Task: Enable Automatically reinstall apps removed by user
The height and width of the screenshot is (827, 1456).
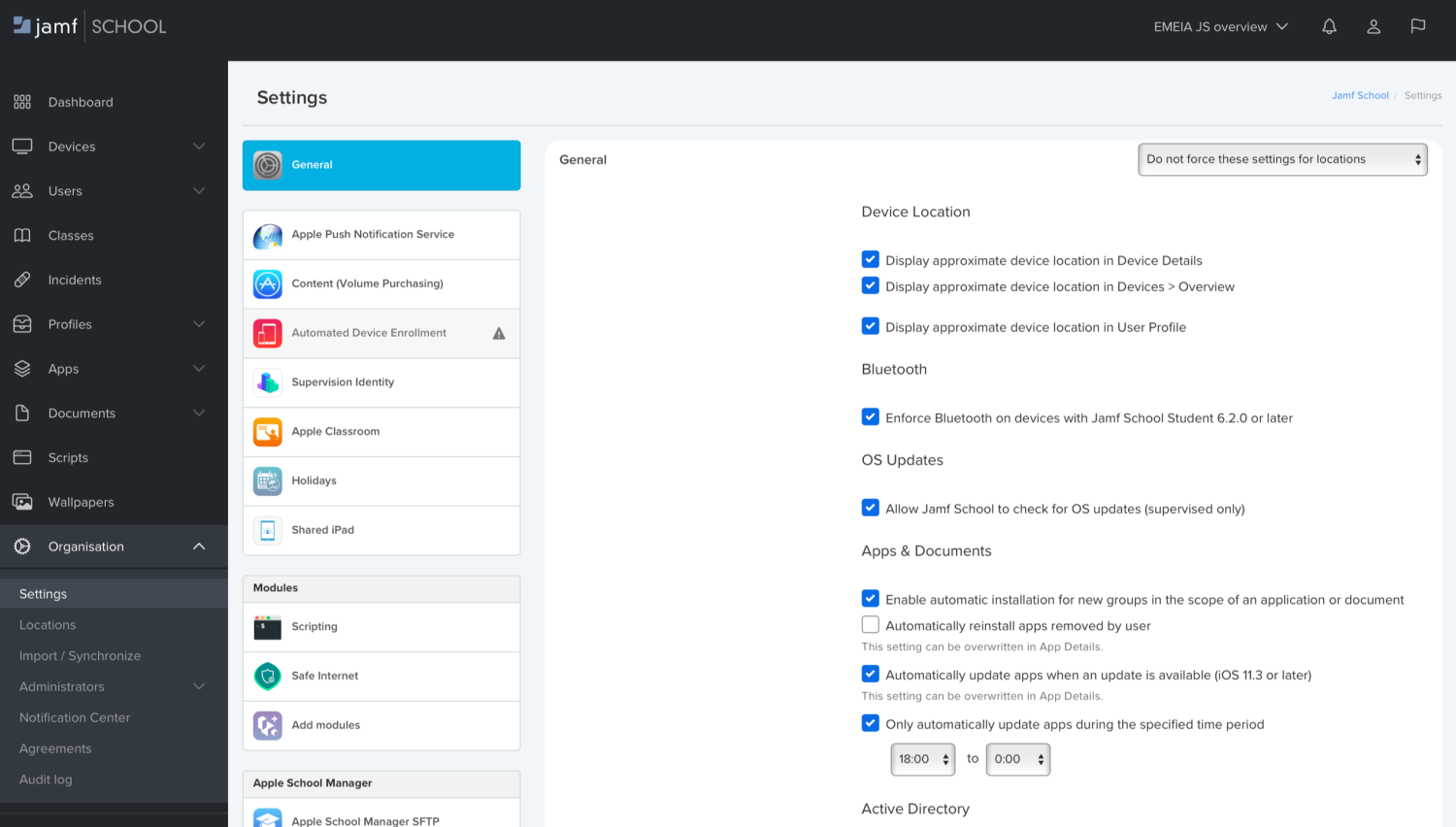Action: (x=871, y=625)
